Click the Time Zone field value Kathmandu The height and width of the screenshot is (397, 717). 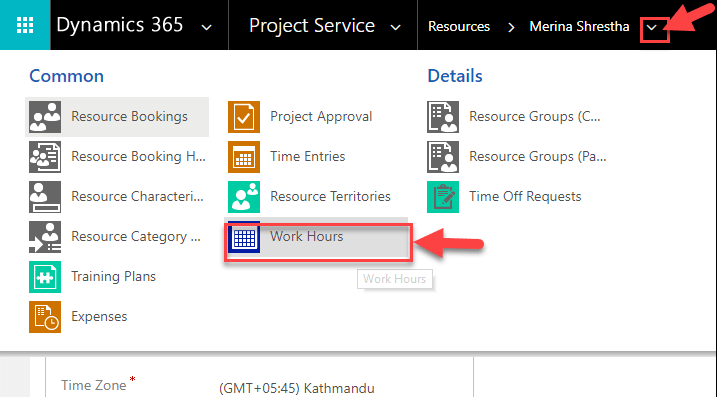[297, 388]
